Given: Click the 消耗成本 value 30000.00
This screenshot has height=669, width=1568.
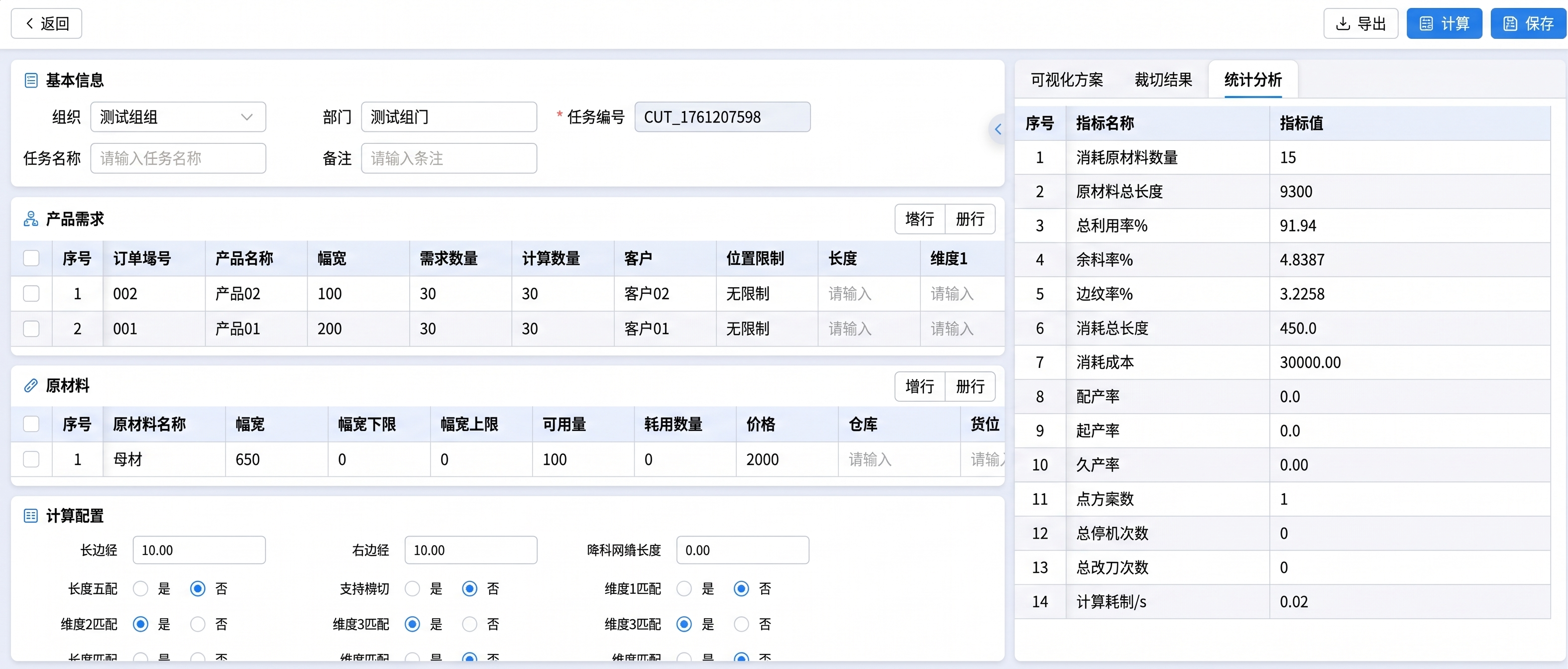Looking at the screenshot, I should click(1310, 362).
